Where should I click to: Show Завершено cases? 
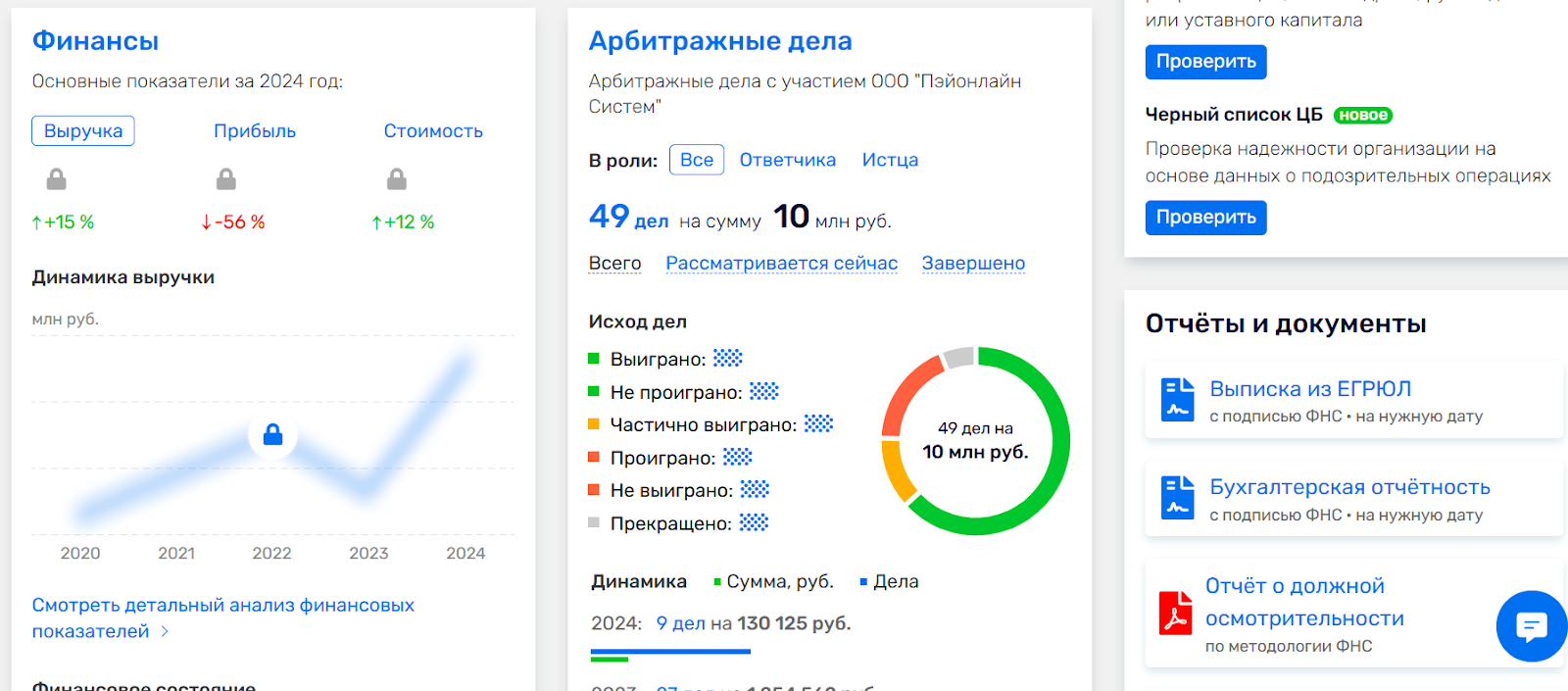tap(973, 264)
